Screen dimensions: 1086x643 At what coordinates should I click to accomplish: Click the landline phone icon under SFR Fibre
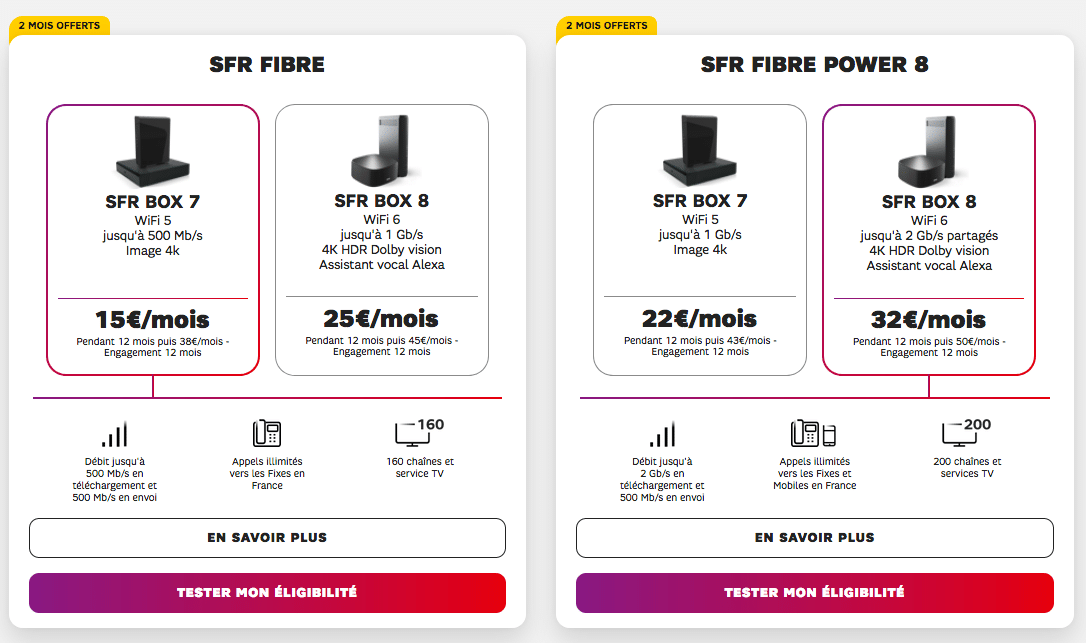267,433
